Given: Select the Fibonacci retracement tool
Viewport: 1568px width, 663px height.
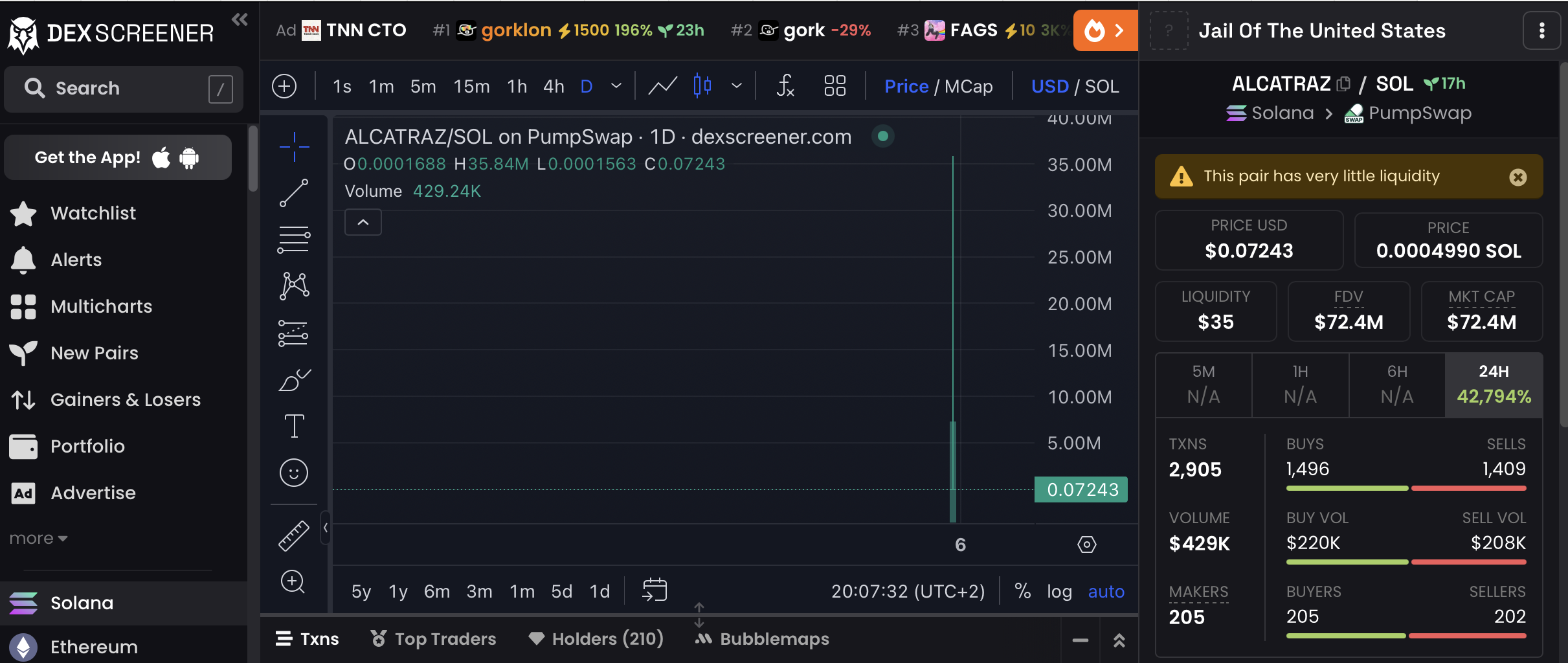Looking at the screenshot, I should (294, 240).
